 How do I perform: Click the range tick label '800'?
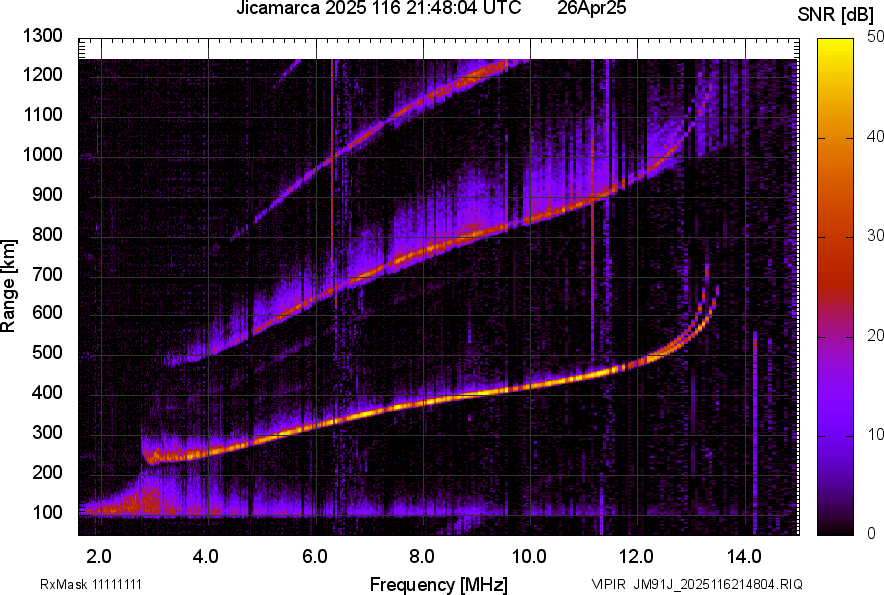47,234
